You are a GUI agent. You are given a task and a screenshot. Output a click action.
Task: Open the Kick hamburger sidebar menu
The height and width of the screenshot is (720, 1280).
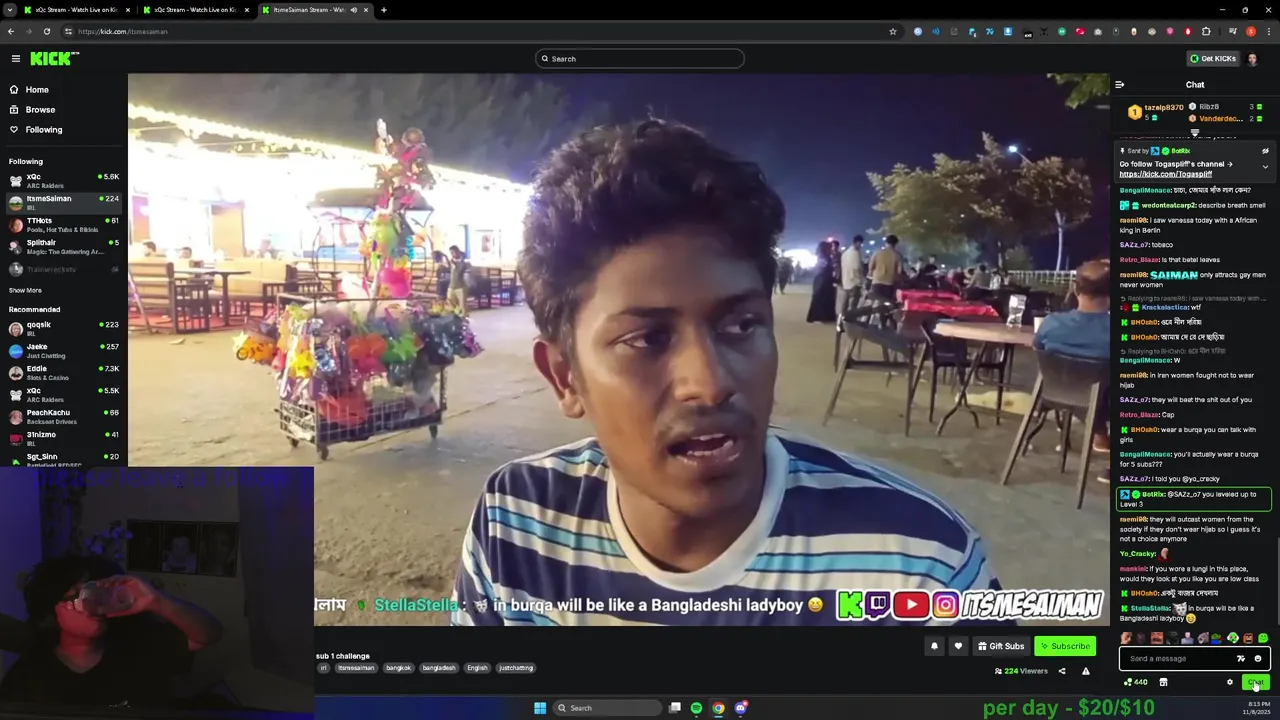coord(15,59)
